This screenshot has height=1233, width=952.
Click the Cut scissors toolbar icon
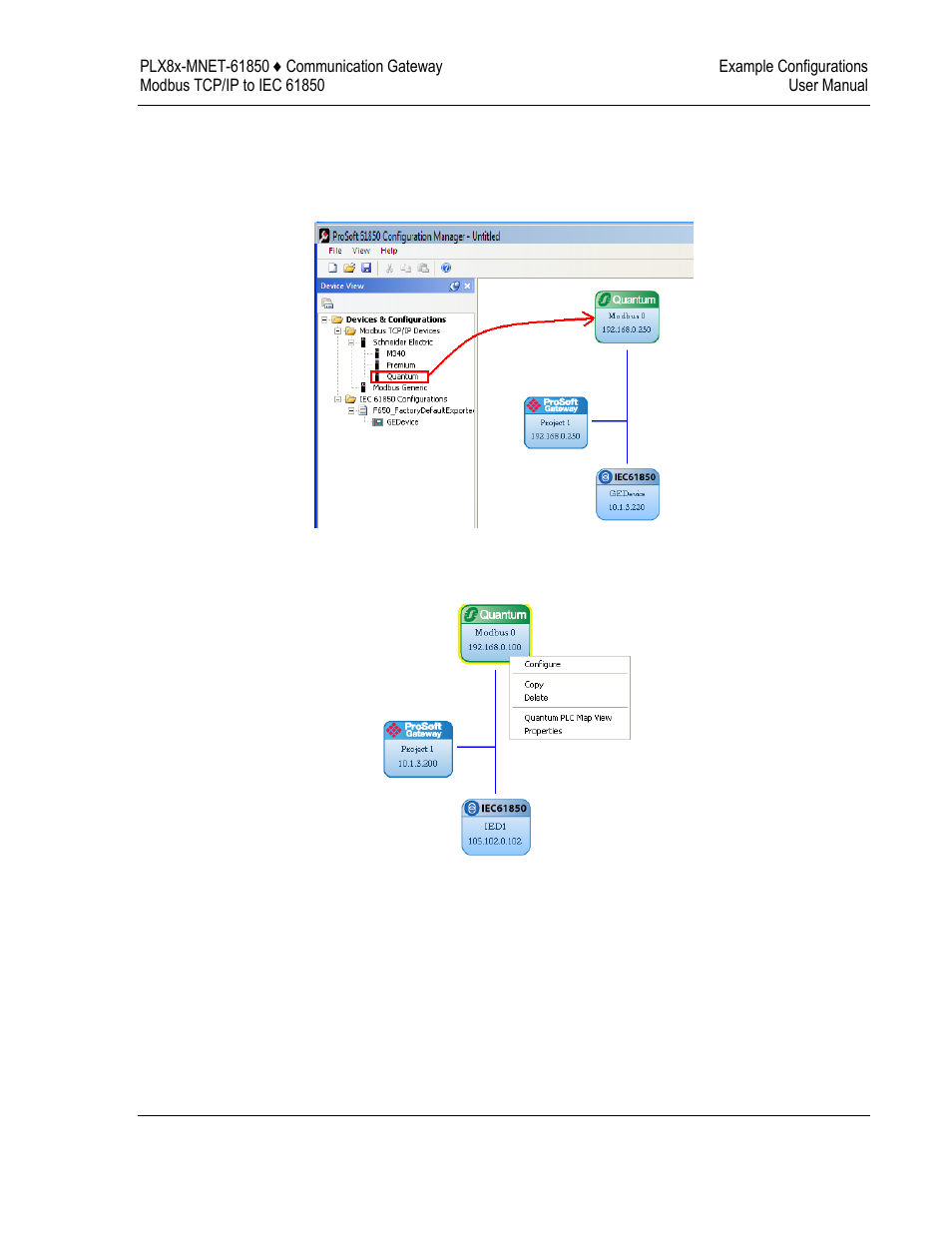(389, 269)
